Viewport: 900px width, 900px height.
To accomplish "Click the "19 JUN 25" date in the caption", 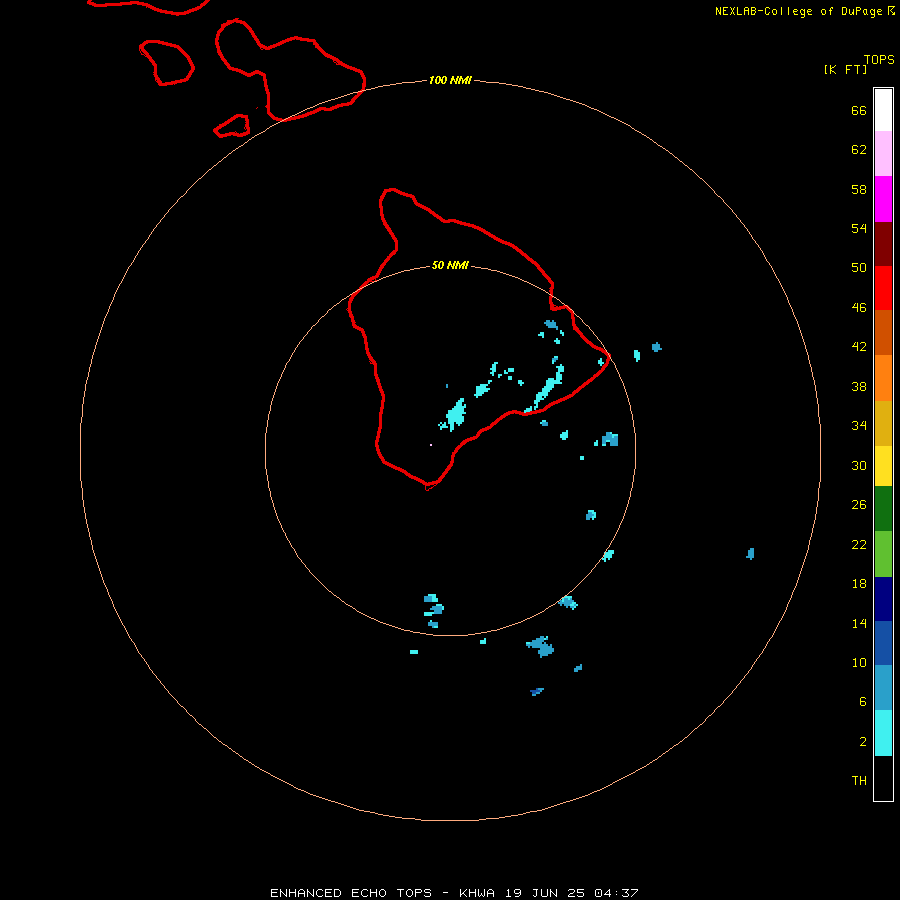I will pyautogui.click(x=545, y=893).
